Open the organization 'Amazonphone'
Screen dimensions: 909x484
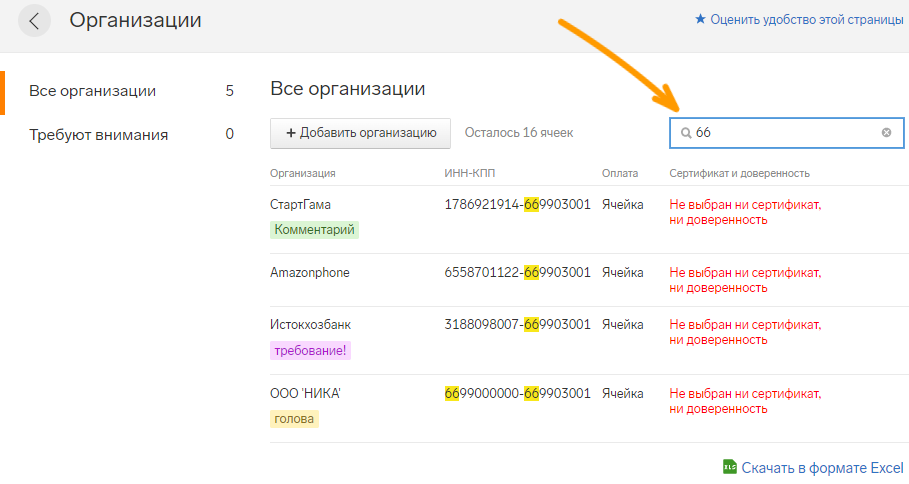pyautogui.click(x=310, y=272)
